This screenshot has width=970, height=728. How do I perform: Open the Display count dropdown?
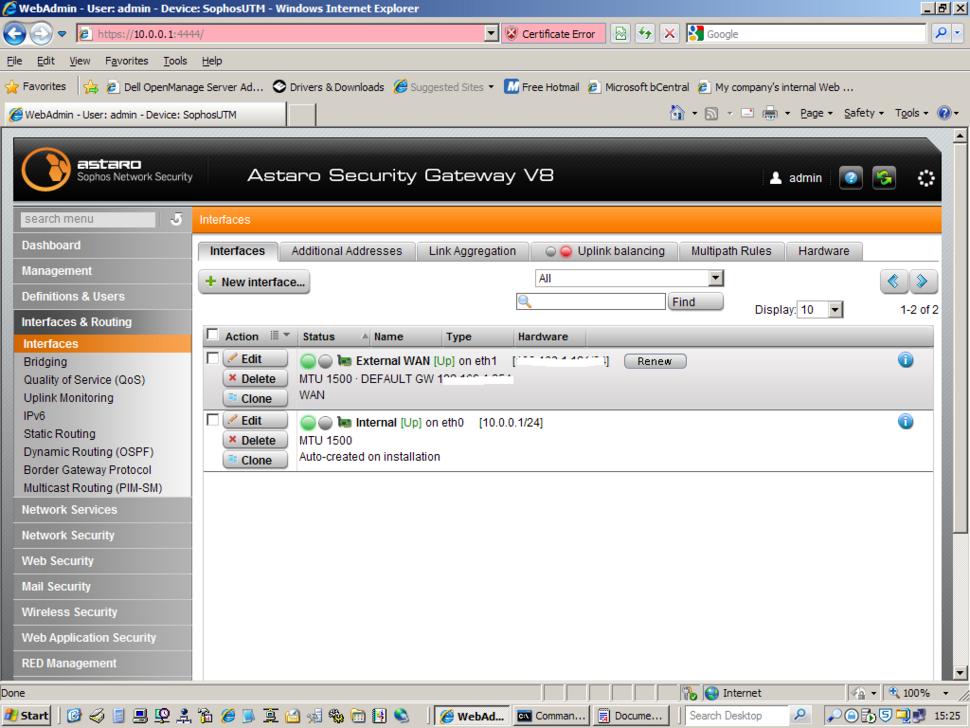(835, 310)
